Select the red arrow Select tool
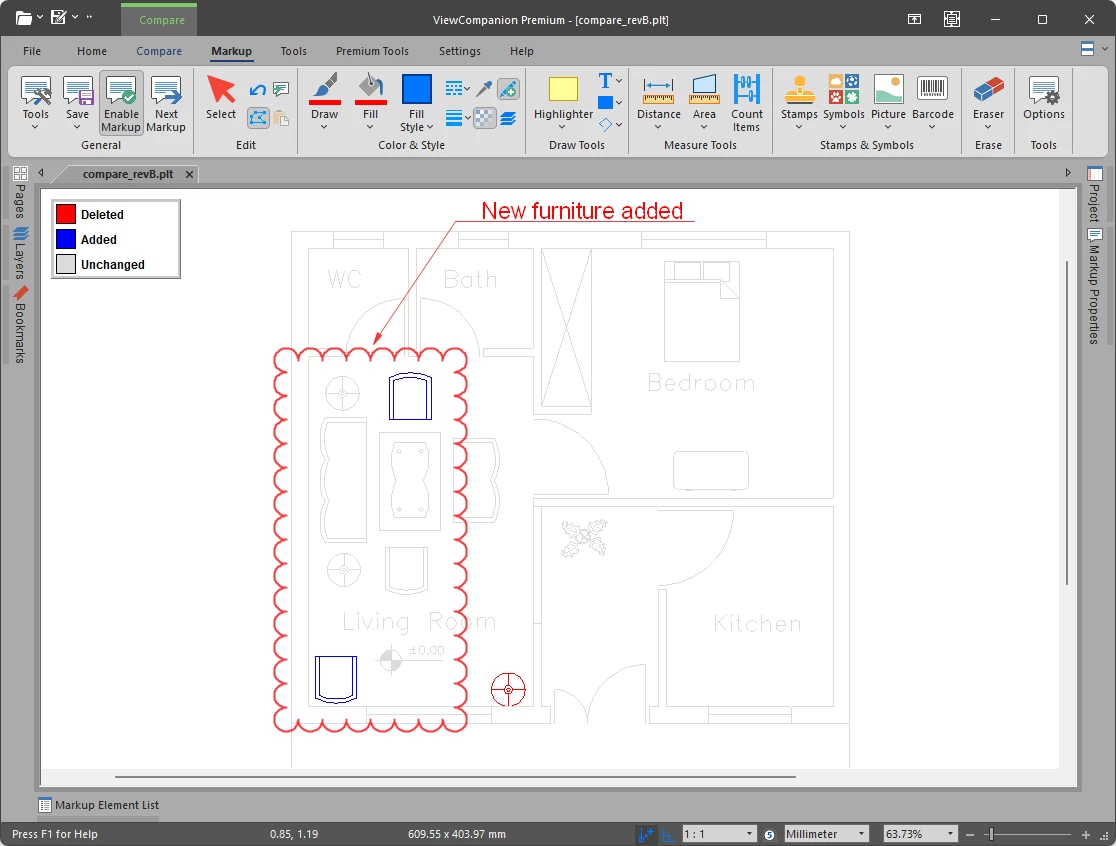The width and height of the screenshot is (1116, 846). [x=221, y=97]
